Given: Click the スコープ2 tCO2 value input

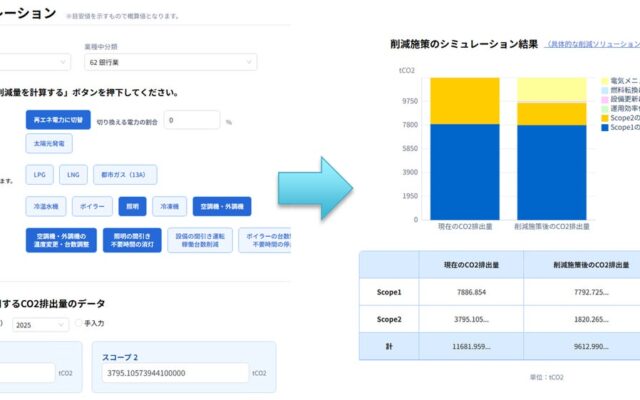Looking at the screenshot, I should coord(175,373).
